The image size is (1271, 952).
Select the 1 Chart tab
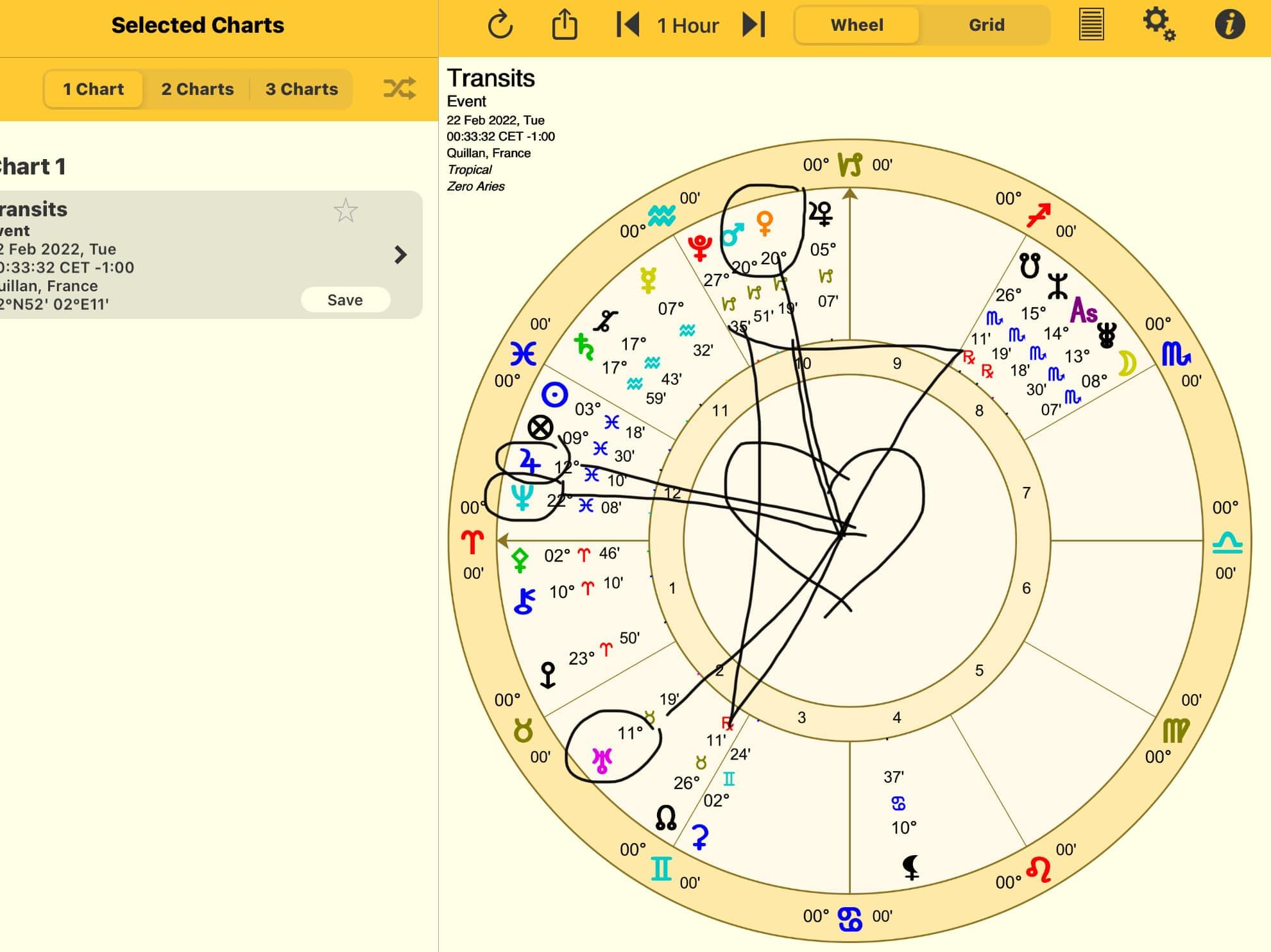click(93, 89)
